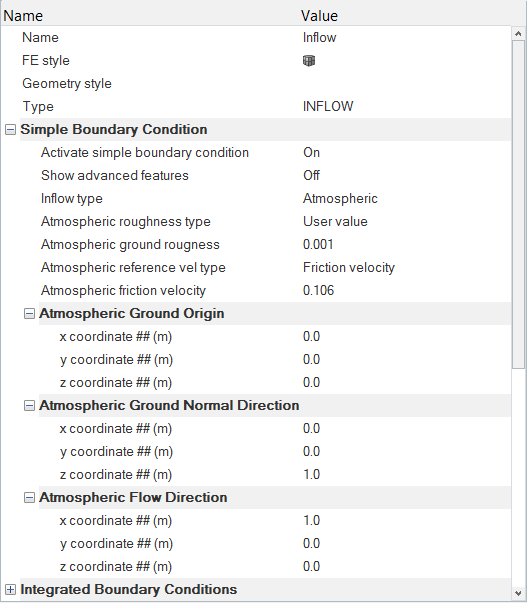The image size is (527, 603).
Task: Collapse the Atmospheric Ground Origin group
Action: [x=29, y=314]
